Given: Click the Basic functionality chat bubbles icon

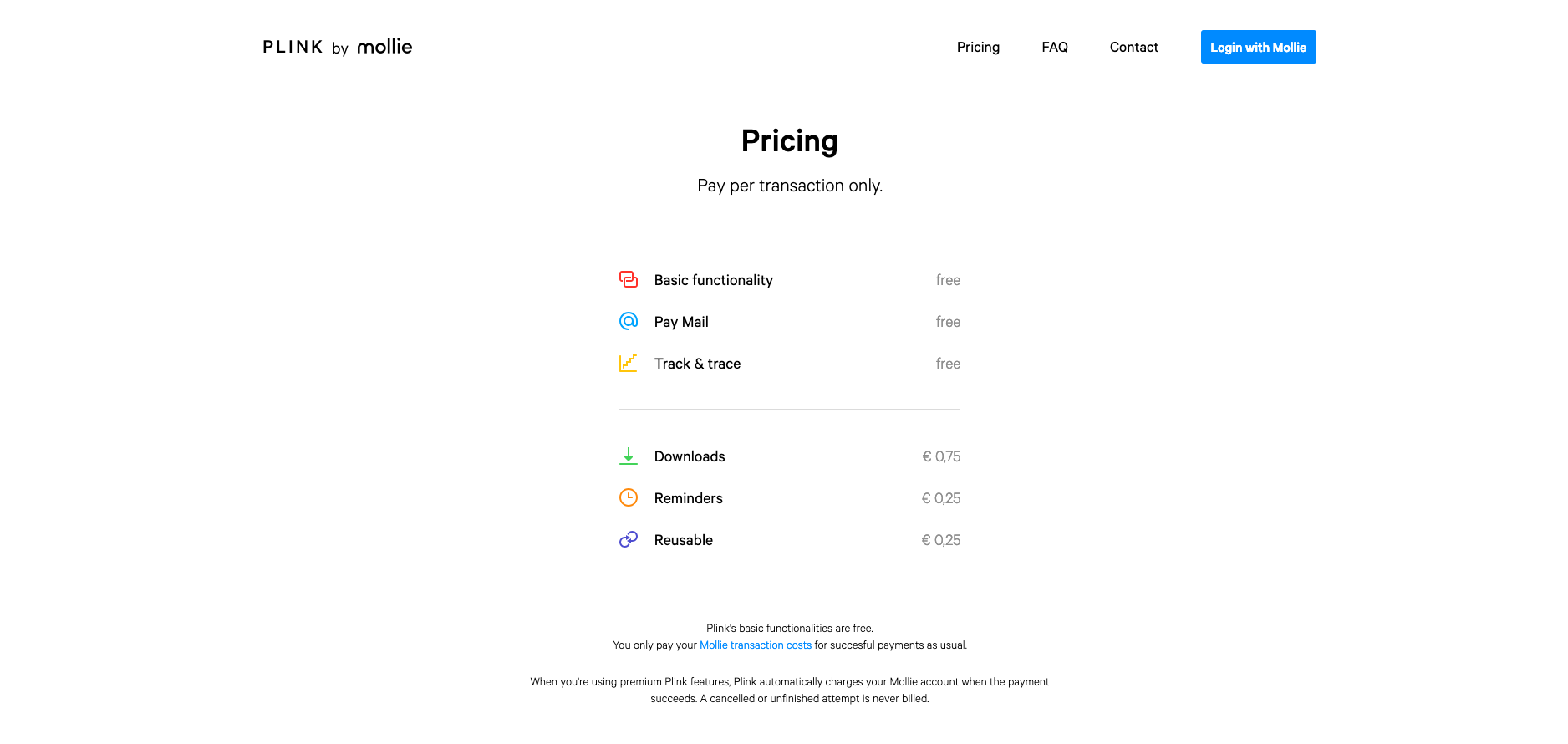Looking at the screenshot, I should (x=629, y=279).
